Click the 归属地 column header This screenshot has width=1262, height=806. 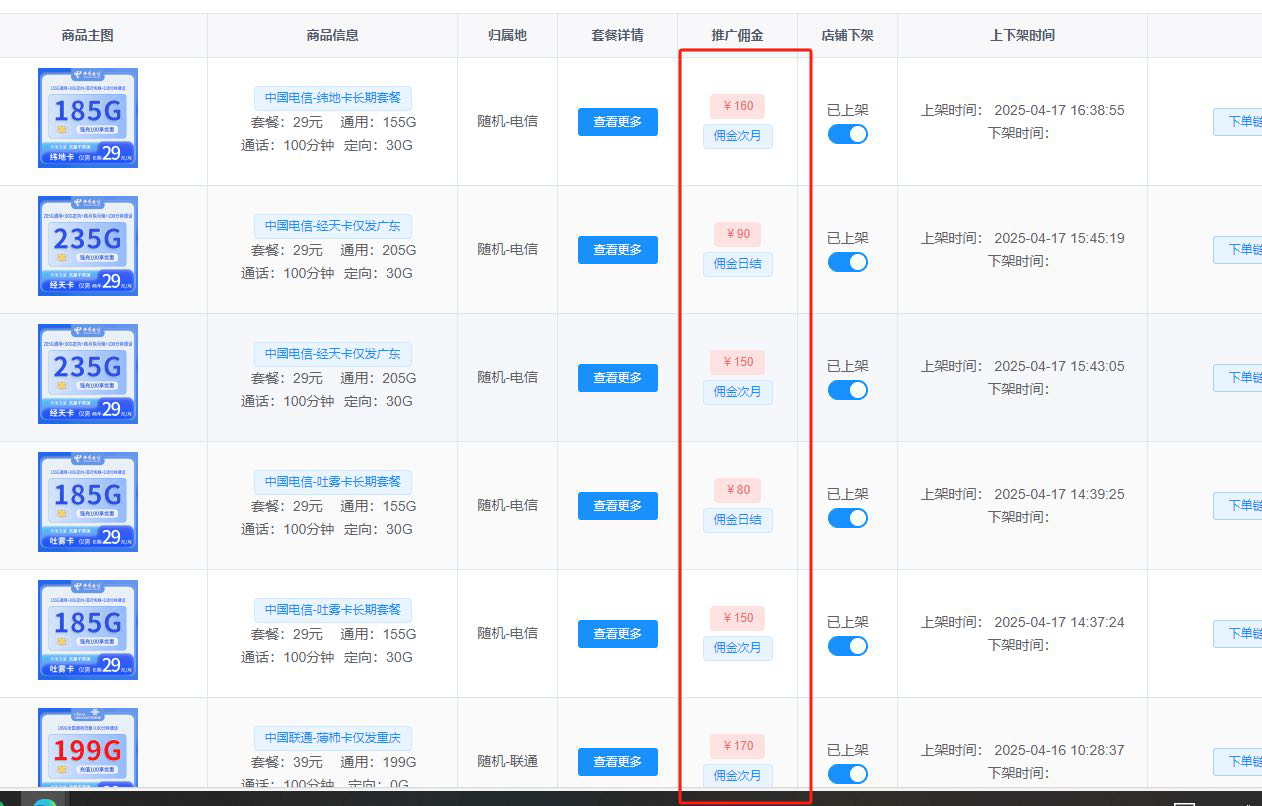click(x=508, y=35)
